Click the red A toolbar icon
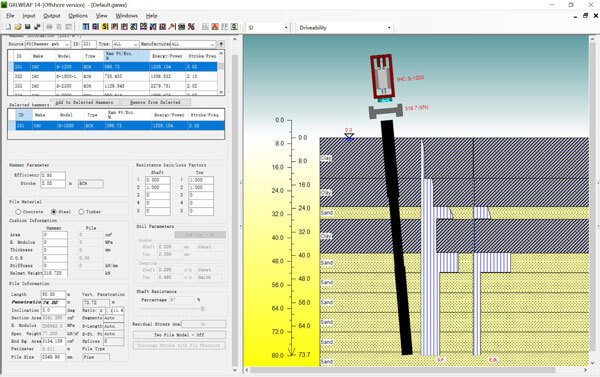 pyautogui.click(x=215, y=27)
